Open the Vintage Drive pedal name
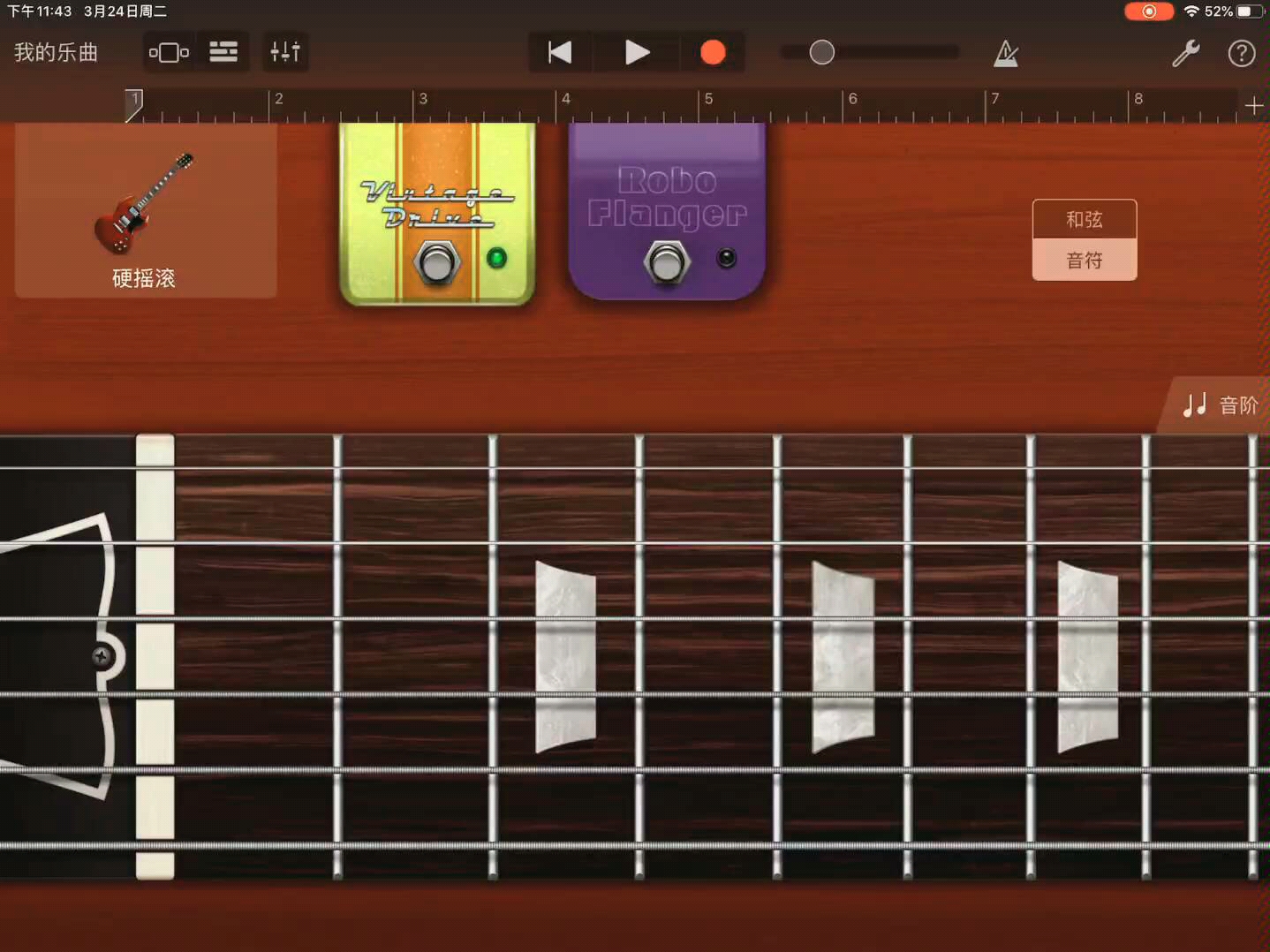Viewport: 1270px width, 952px height. coord(436,204)
